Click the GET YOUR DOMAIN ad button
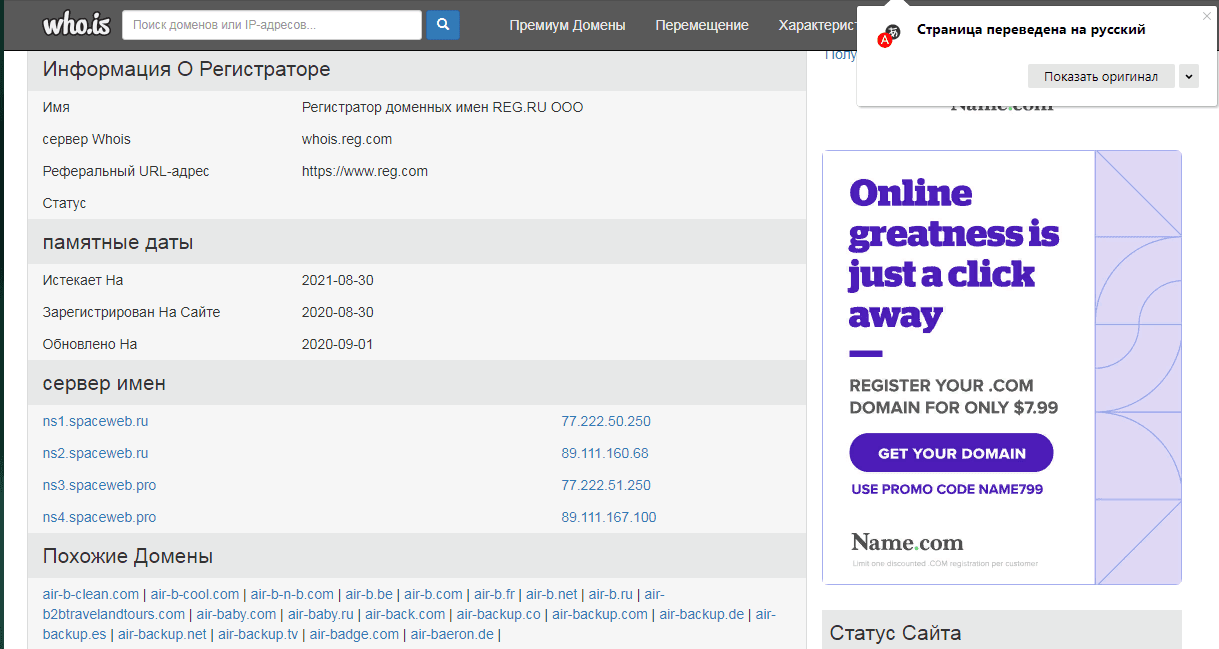The width and height of the screenshot is (1219, 649). [x=951, y=453]
